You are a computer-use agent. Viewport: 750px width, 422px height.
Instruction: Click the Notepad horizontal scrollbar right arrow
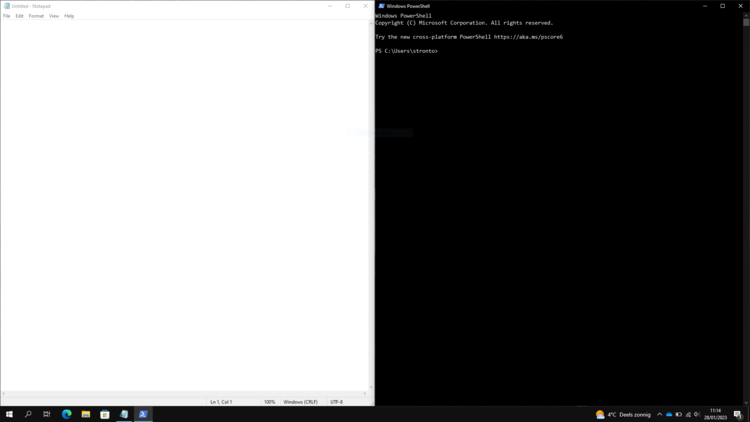[365, 394]
